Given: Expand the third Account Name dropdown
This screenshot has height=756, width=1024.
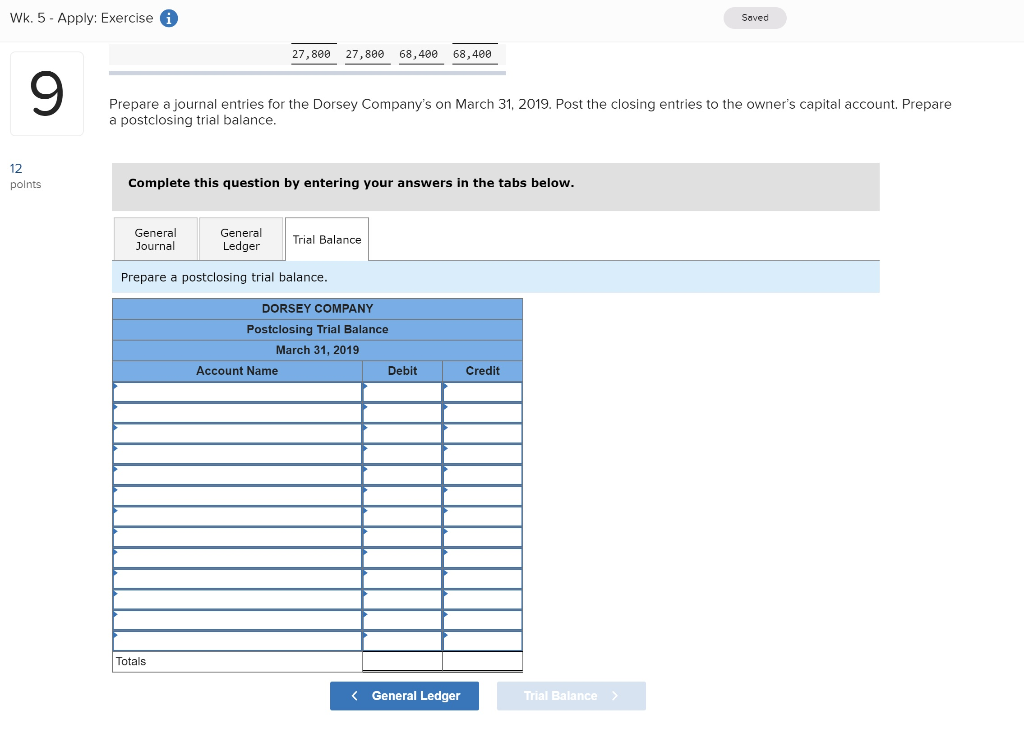Looking at the screenshot, I should [237, 433].
